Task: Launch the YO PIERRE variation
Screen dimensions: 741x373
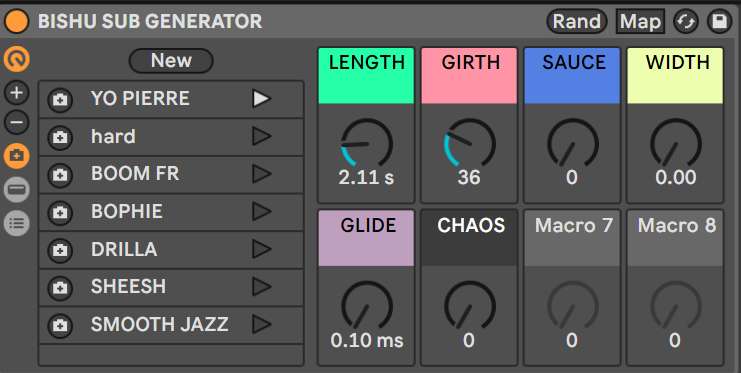Action: click(261, 99)
